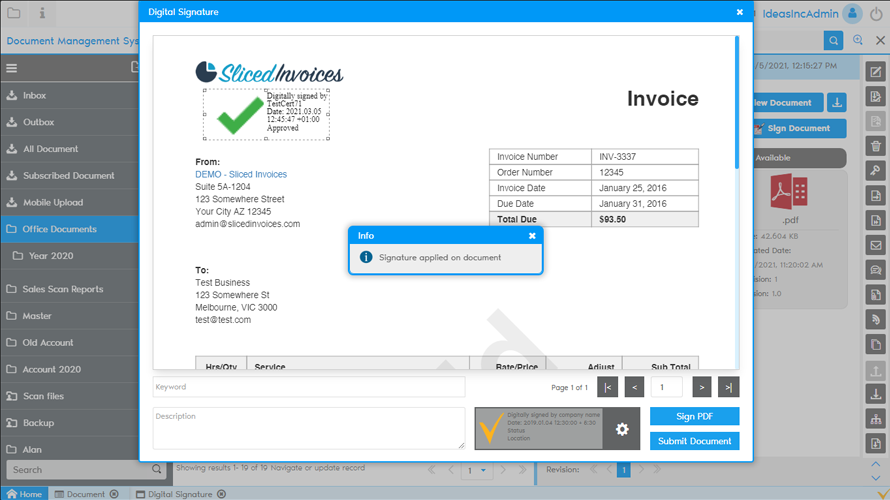Go to first page of PDF
Viewport: 890px width, 500px height.
[x=607, y=387]
